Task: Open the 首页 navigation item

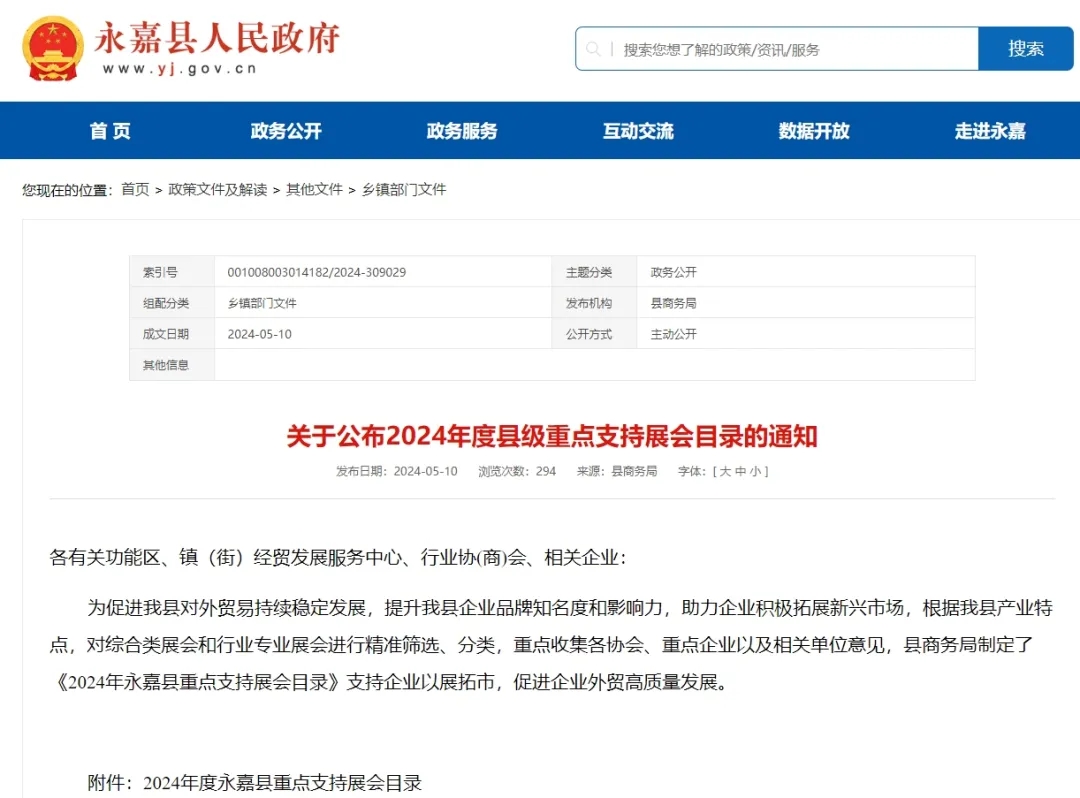Action: (x=110, y=131)
